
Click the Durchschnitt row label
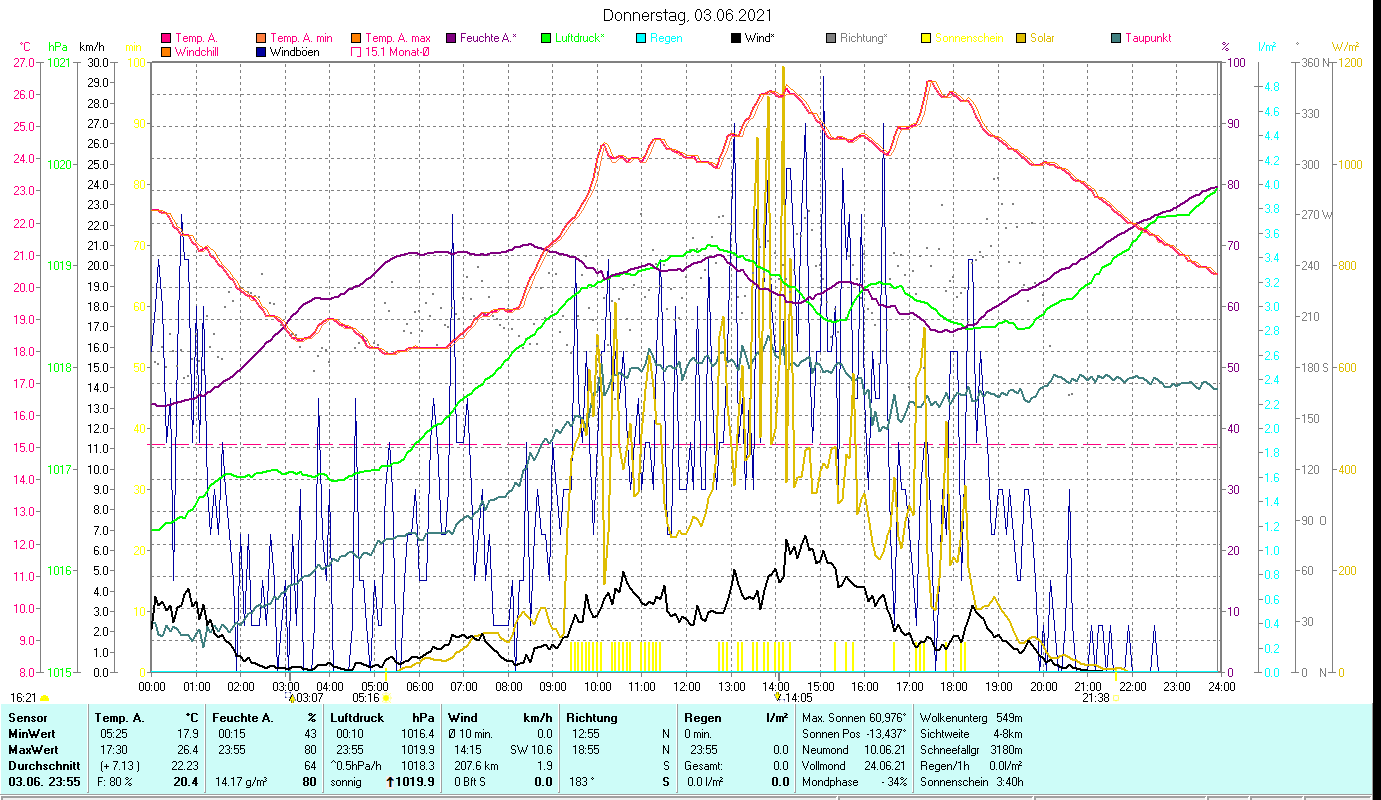[x=42, y=765]
